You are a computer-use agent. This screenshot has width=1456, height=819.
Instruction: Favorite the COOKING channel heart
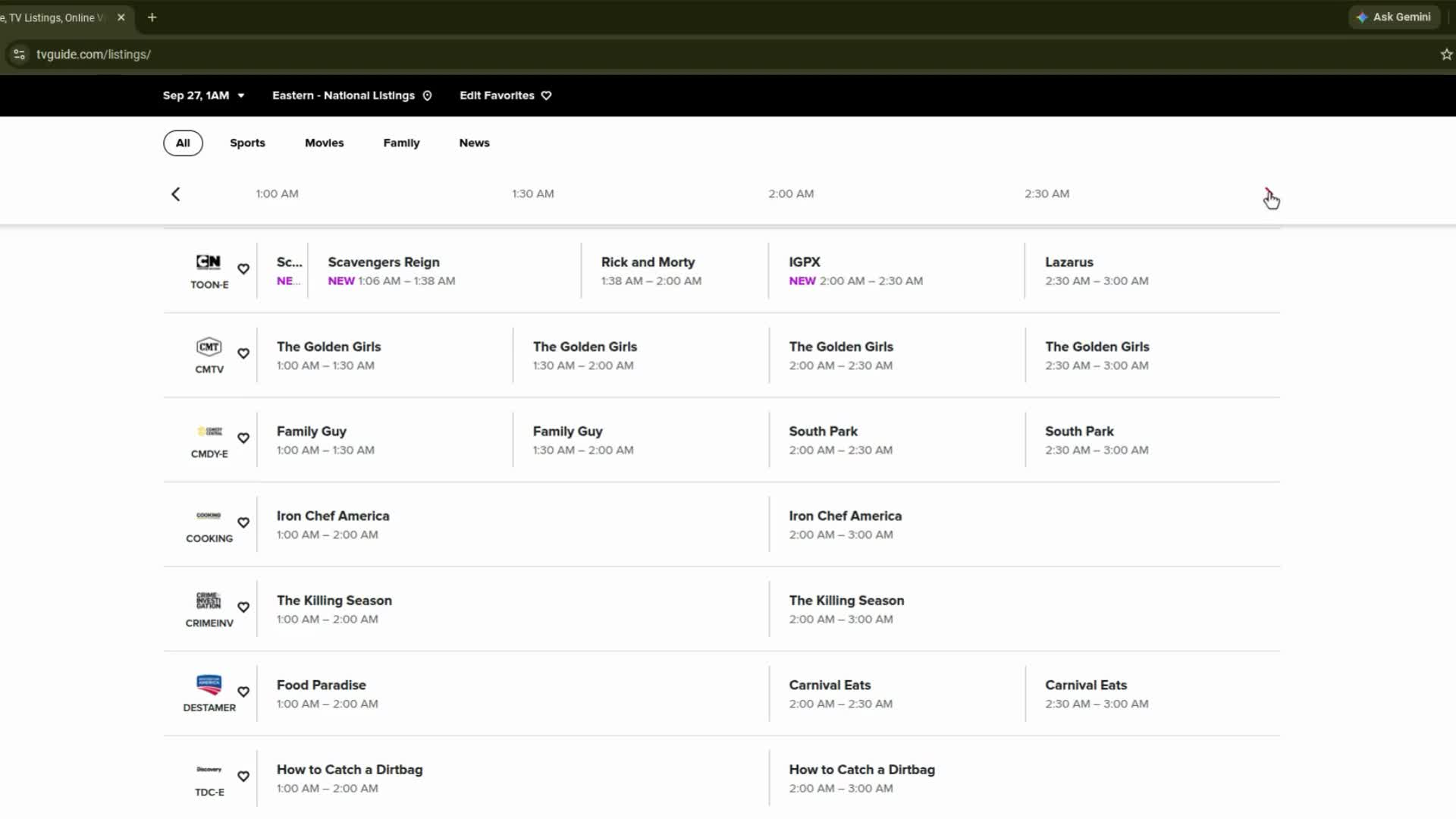coord(243,522)
